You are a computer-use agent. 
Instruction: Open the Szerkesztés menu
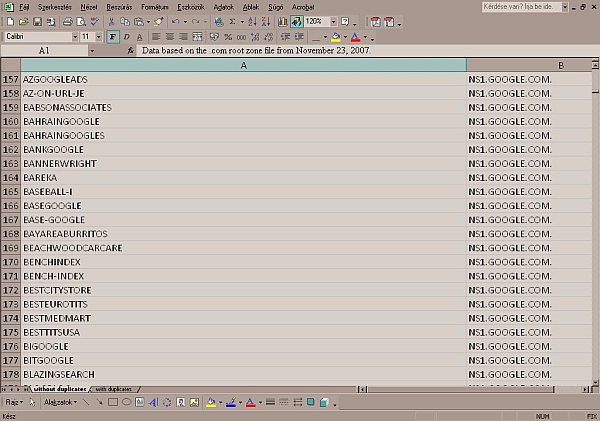(x=55, y=7)
